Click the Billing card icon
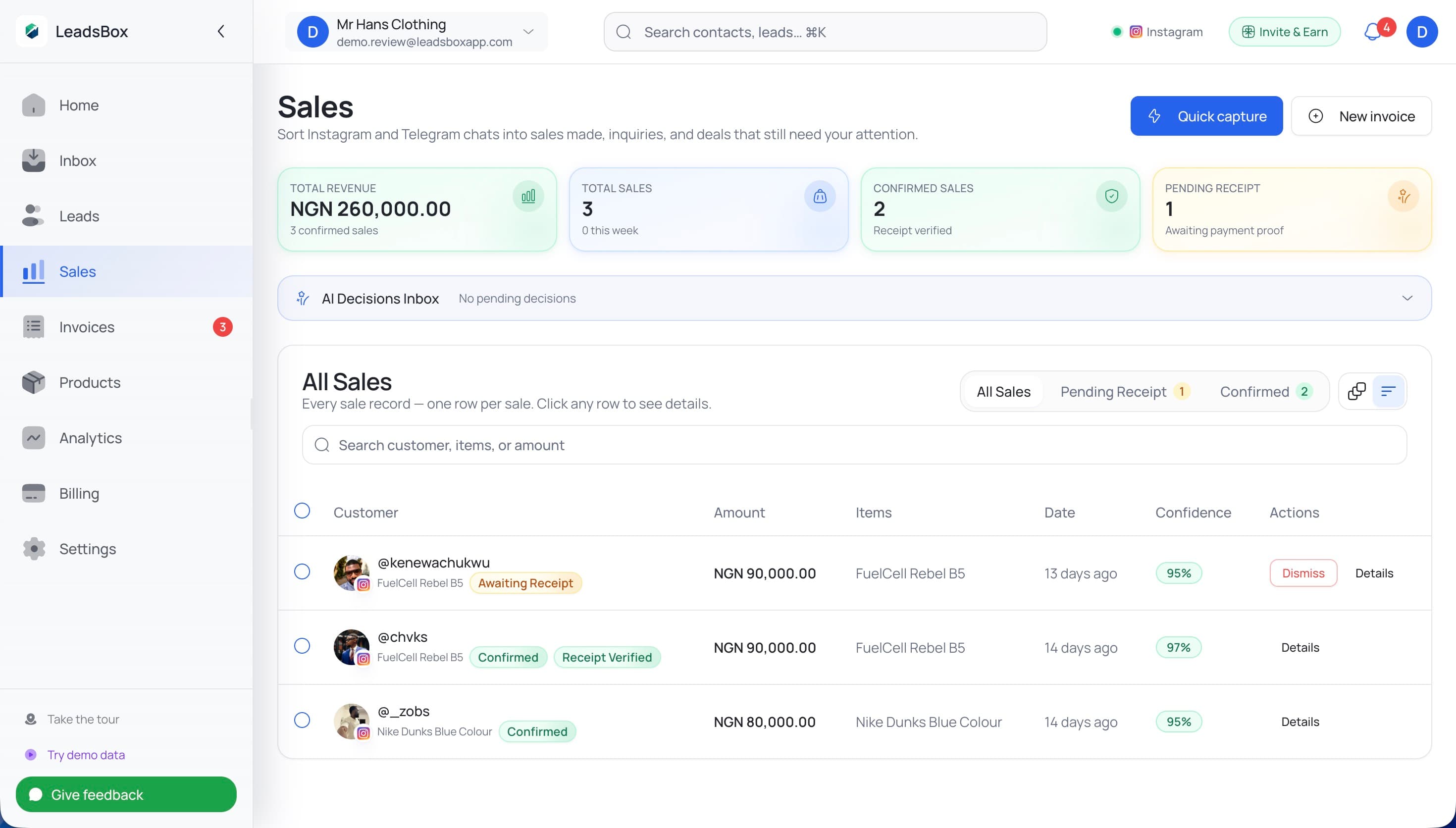The height and width of the screenshot is (828, 1456). 34,493
